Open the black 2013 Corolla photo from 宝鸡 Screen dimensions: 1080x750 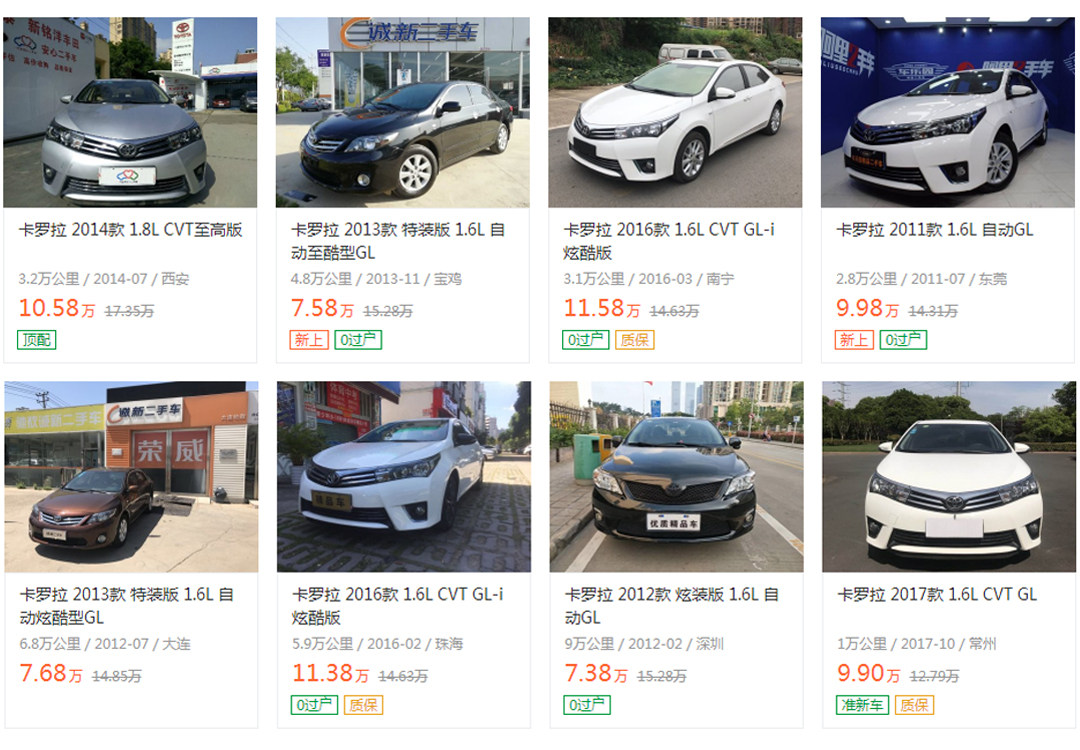[x=402, y=112]
